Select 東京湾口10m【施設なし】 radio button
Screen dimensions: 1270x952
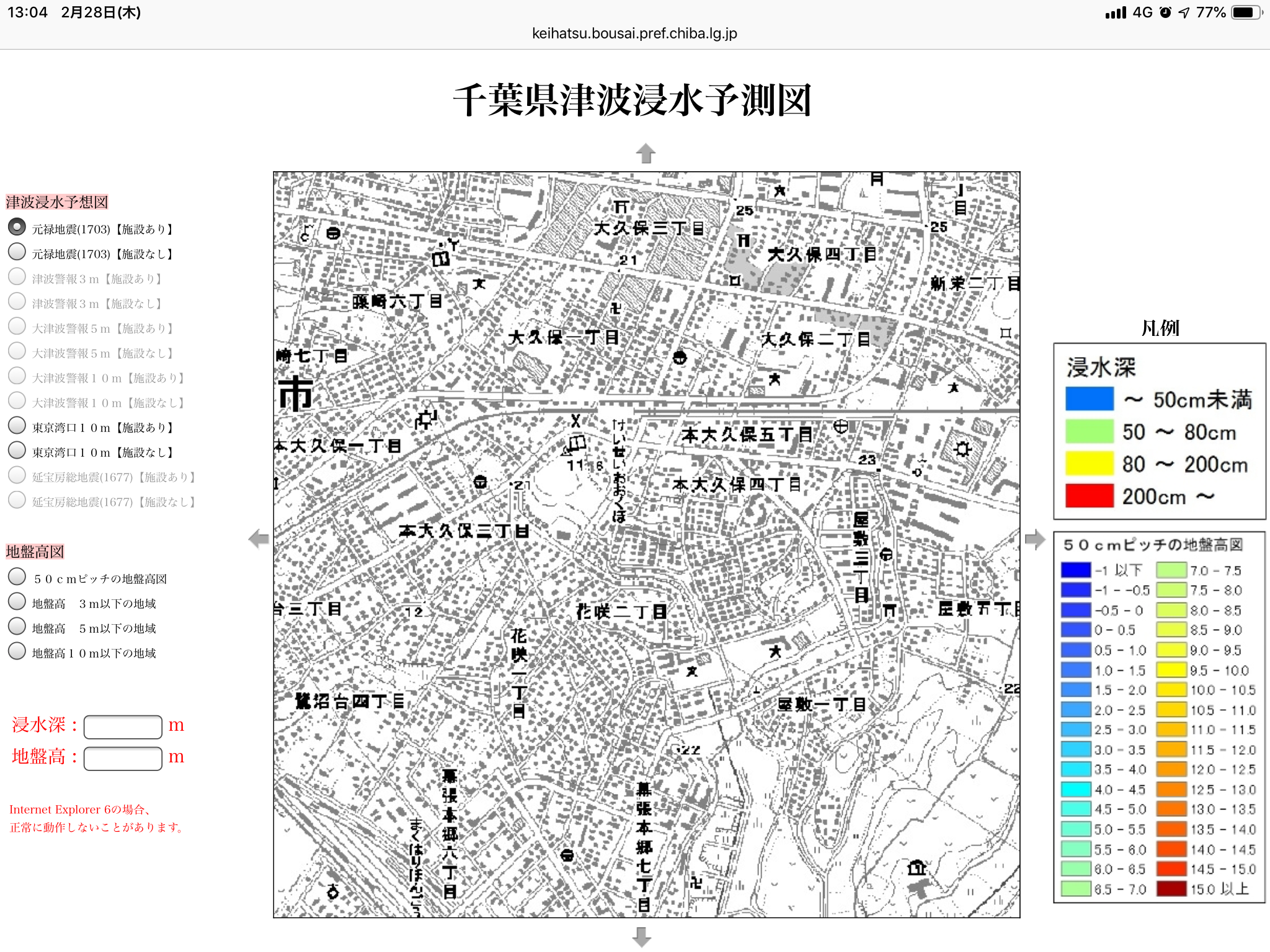click(x=17, y=451)
